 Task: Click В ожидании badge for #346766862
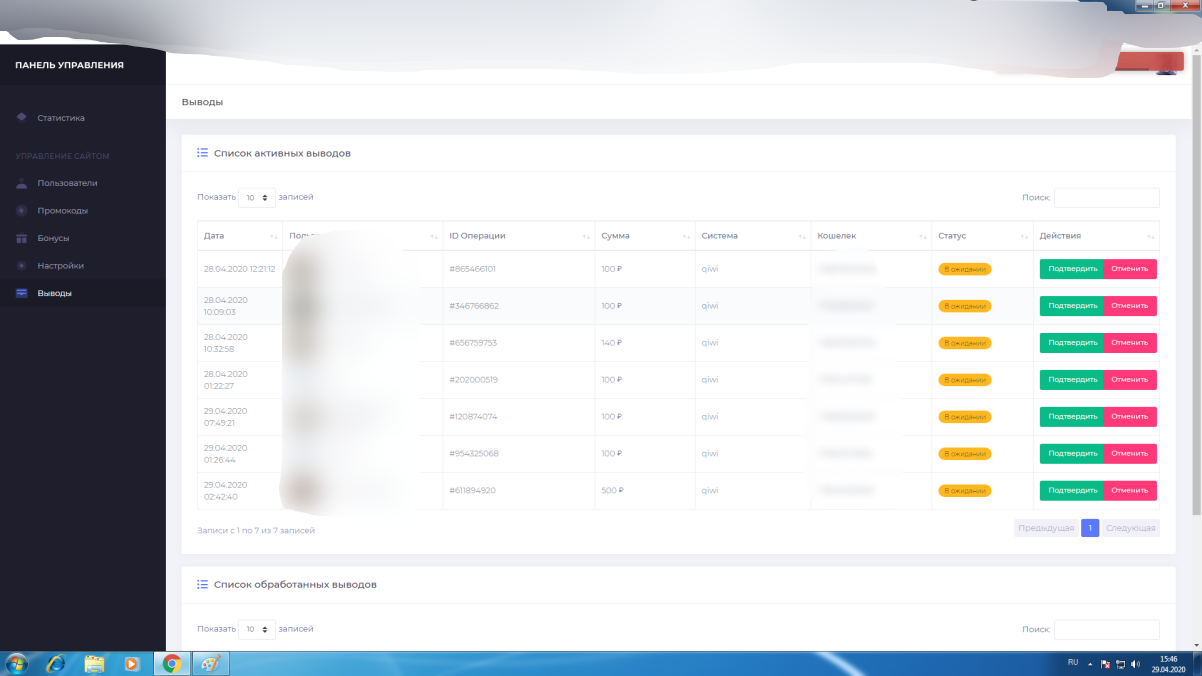coord(965,306)
